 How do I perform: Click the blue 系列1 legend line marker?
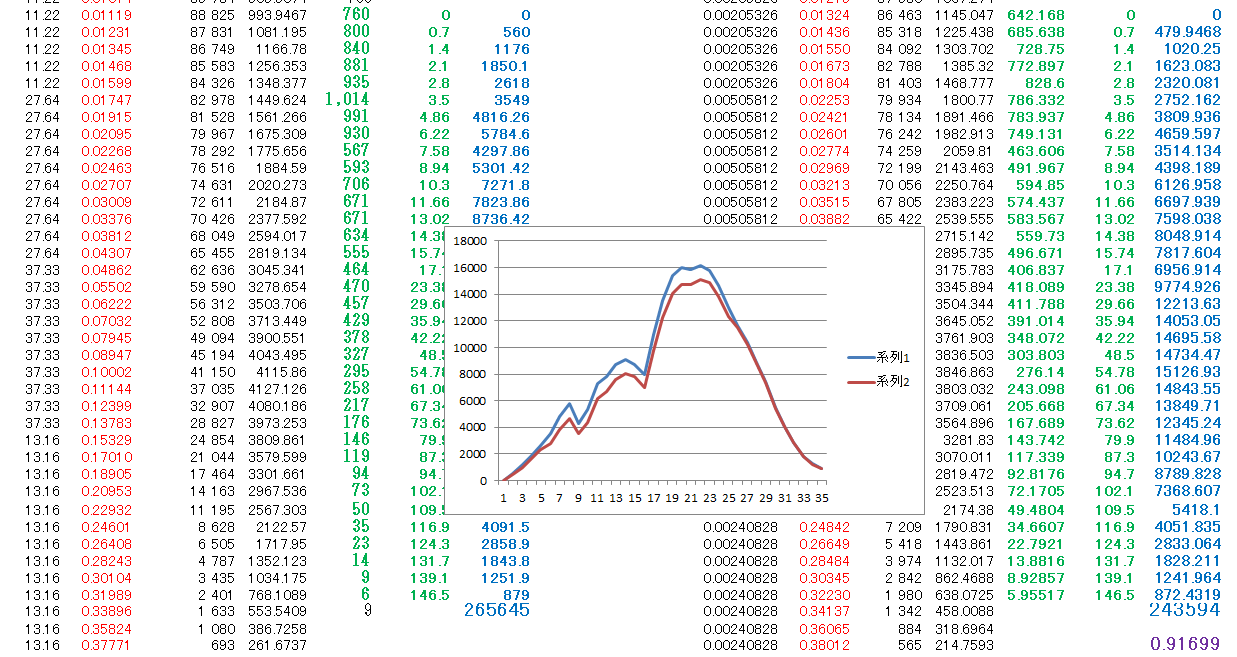[860, 357]
